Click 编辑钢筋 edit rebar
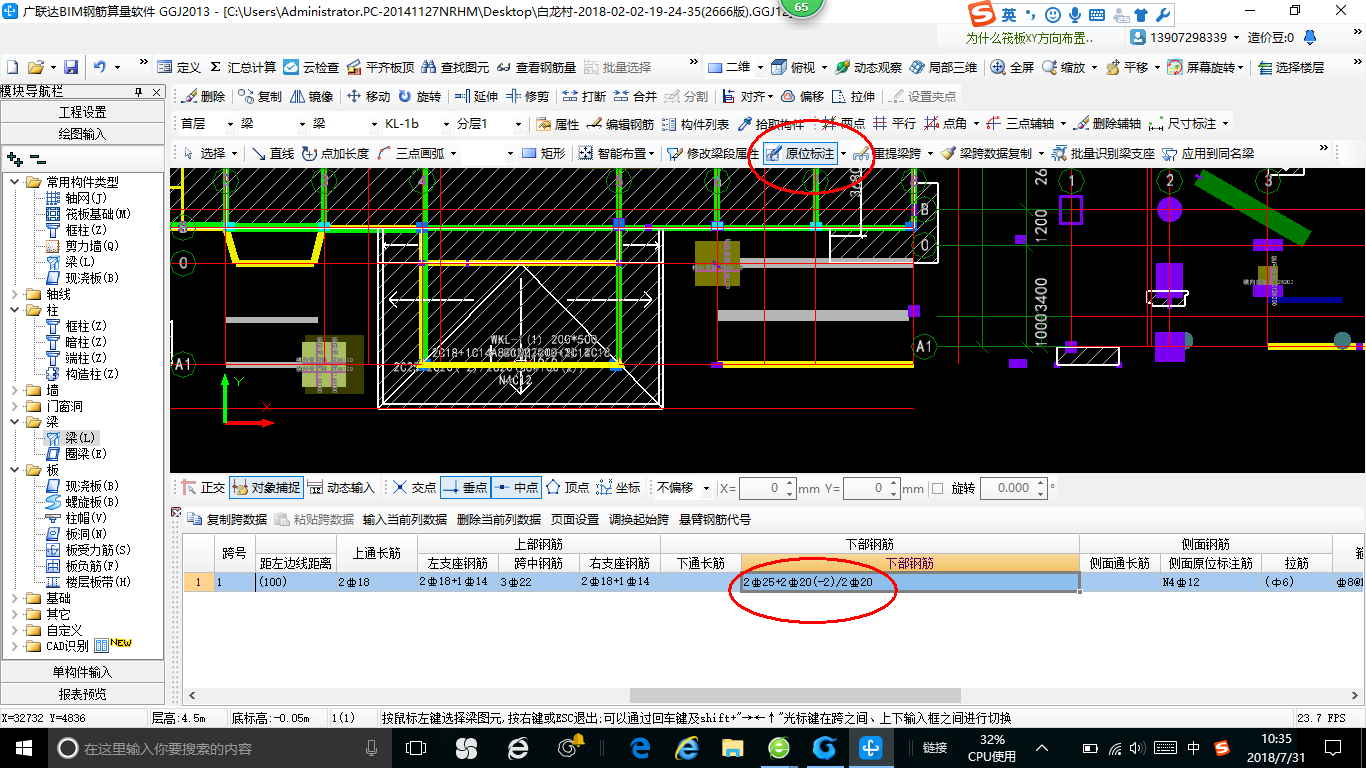This screenshot has width=1366, height=768. click(621, 124)
